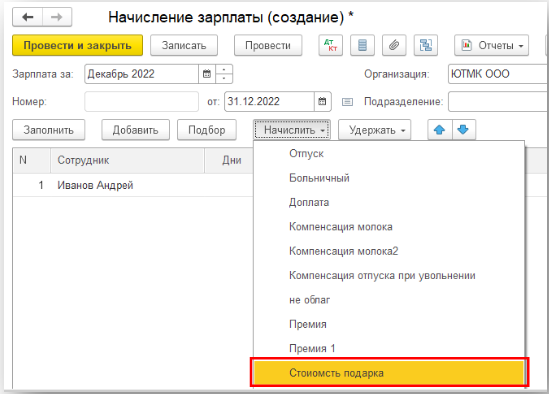Viewport: 549px width, 394px height.
Task: Choose Больничный from the menu
Action: pyautogui.click(x=389, y=178)
